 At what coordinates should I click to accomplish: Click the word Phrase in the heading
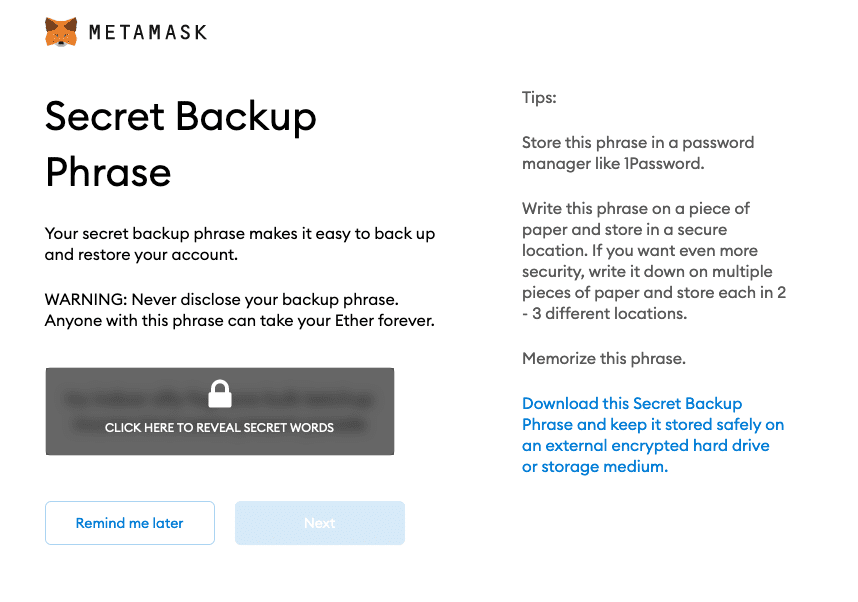pos(108,172)
